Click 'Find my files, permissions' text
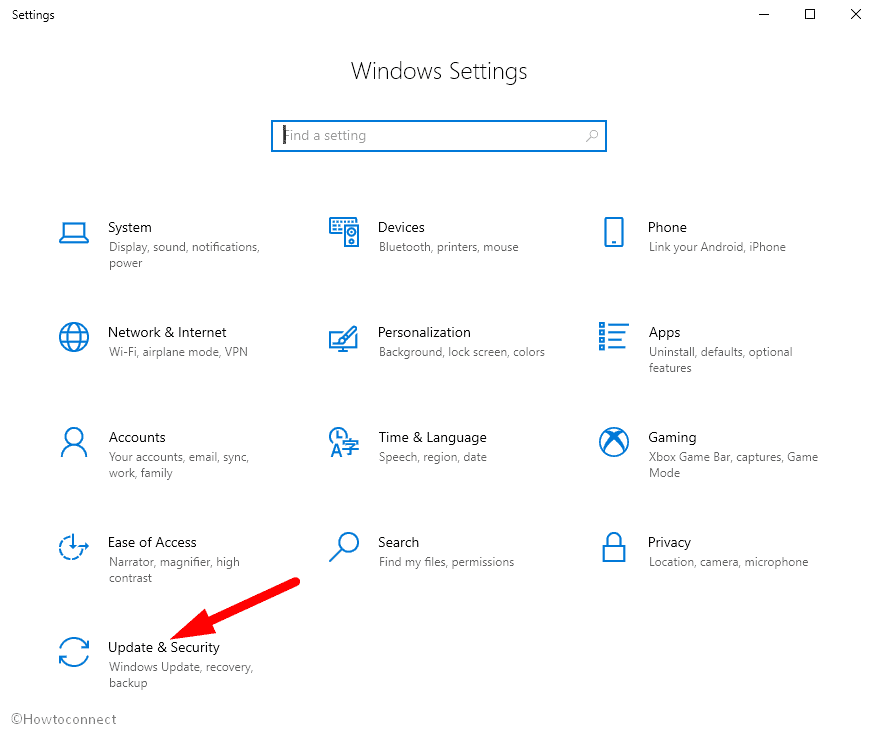Image resolution: width=878 pixels, height=733 pixels. 446,562
